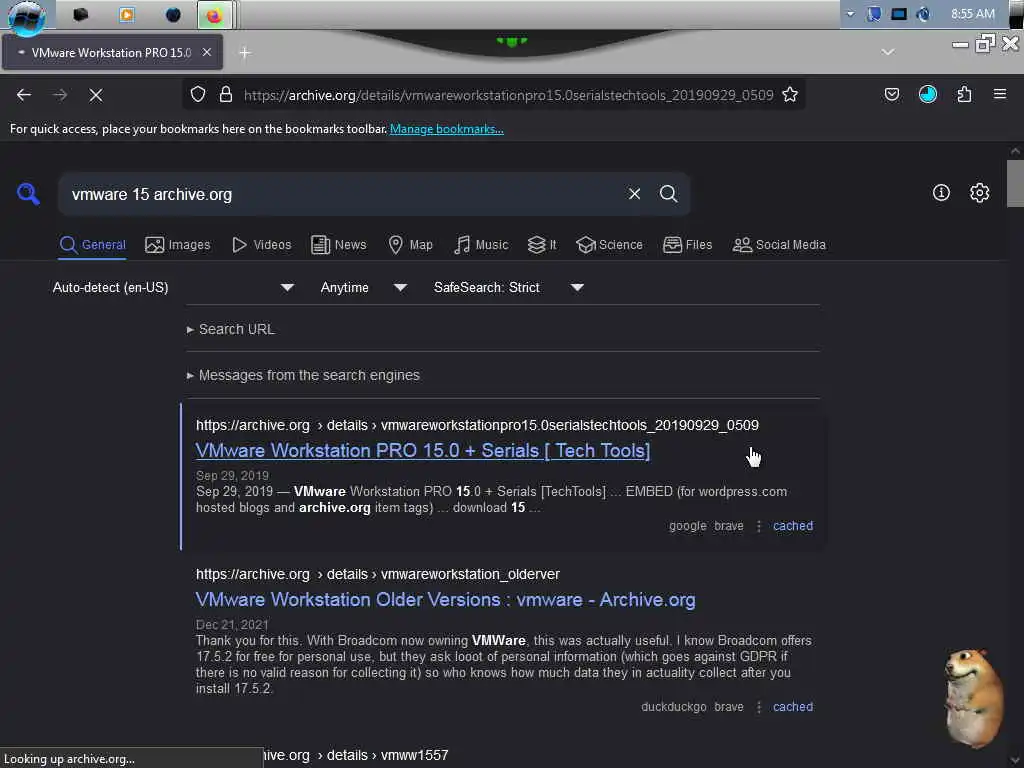Open the search info icon

click(x=941, y=193)
